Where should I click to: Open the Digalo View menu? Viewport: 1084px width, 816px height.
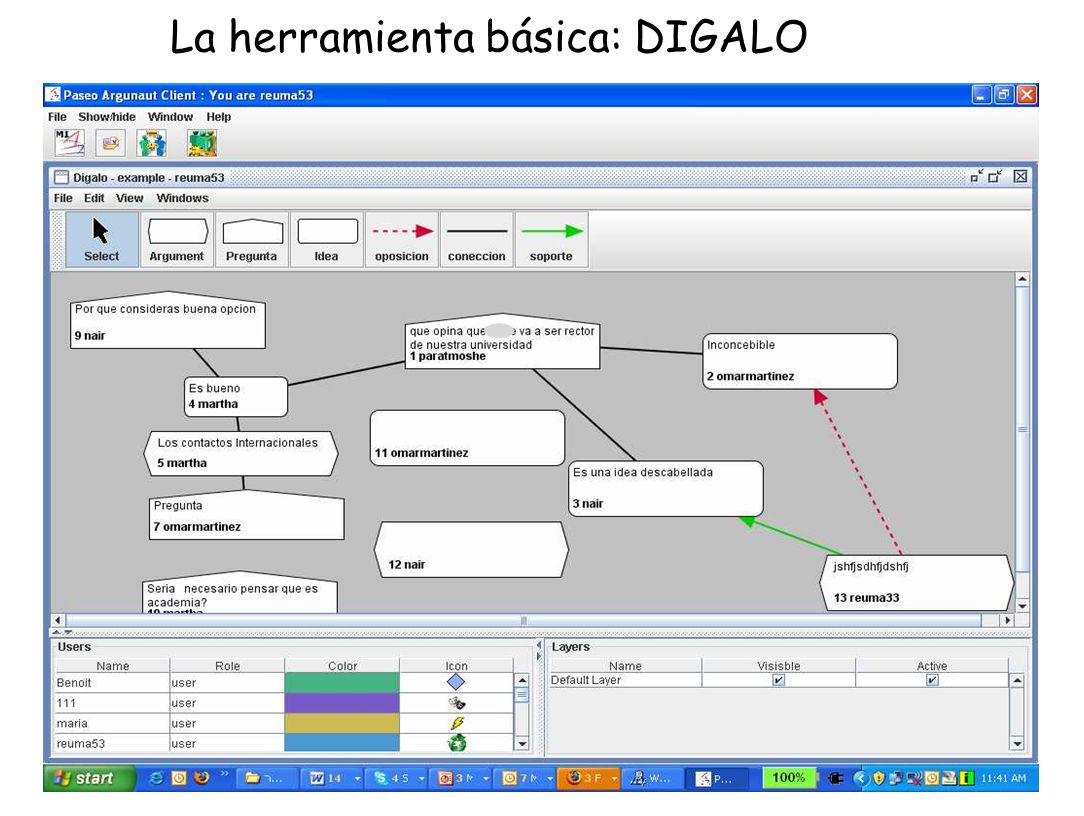point(129,198)
